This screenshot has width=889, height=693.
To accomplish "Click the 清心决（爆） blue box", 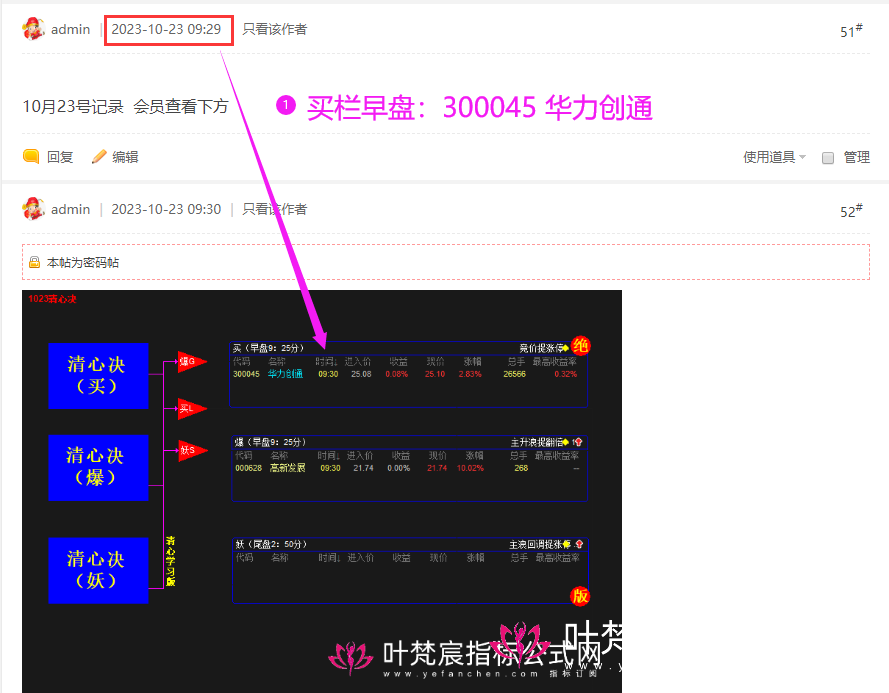I will (98, 467).
